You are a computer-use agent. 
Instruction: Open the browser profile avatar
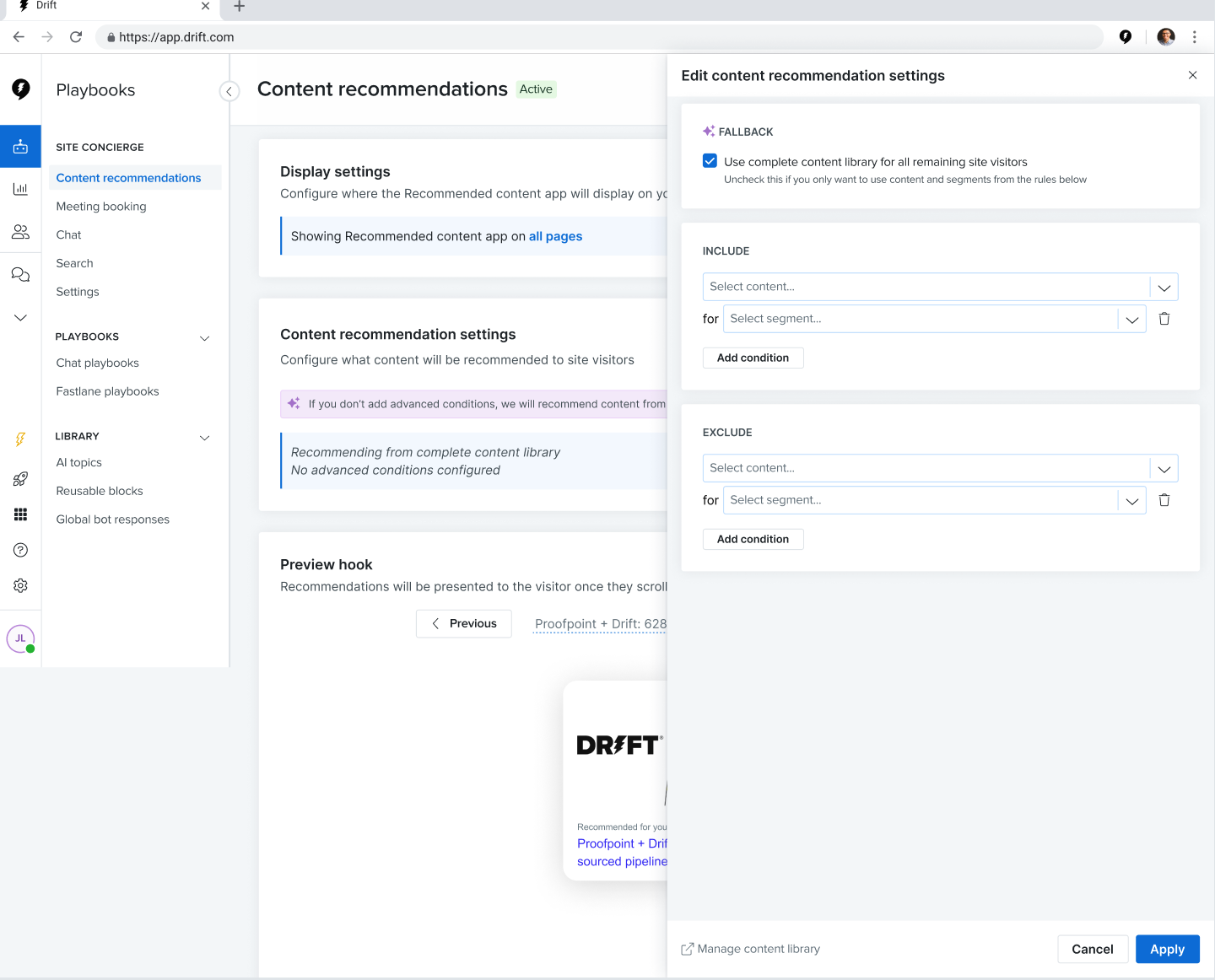click(1165, 36)
